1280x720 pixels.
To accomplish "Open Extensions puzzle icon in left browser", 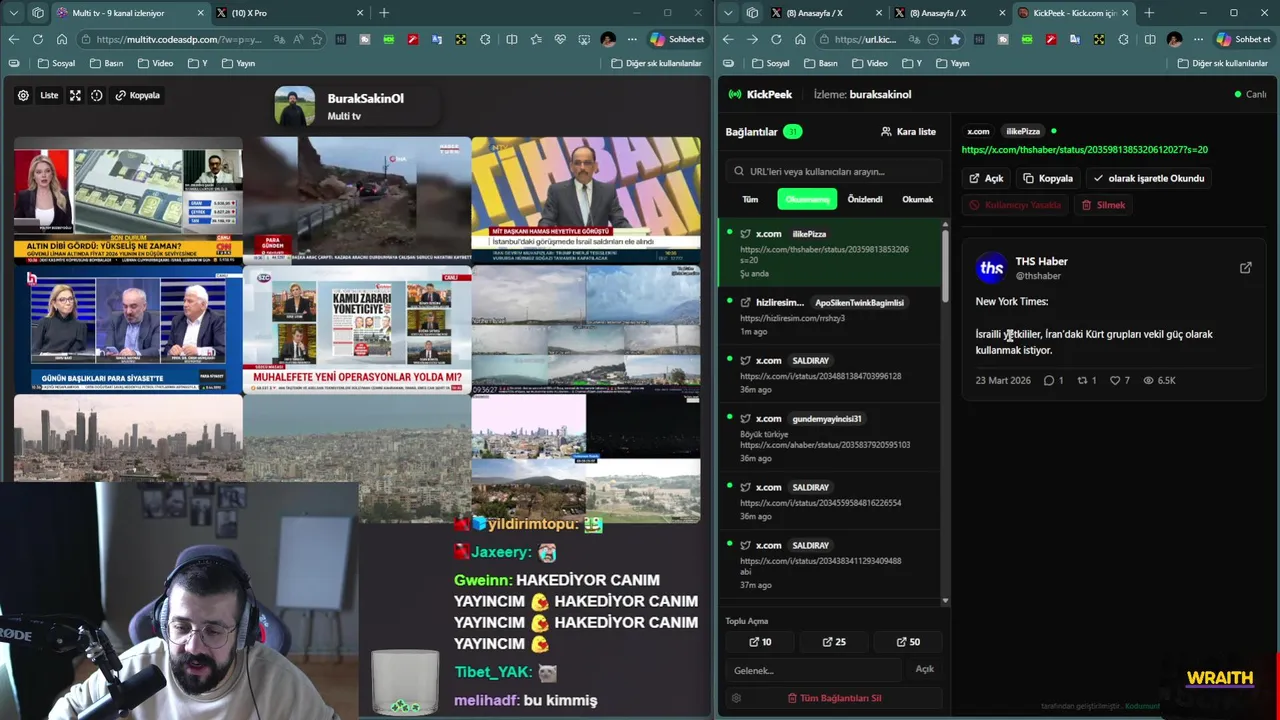I will (485, 39).
